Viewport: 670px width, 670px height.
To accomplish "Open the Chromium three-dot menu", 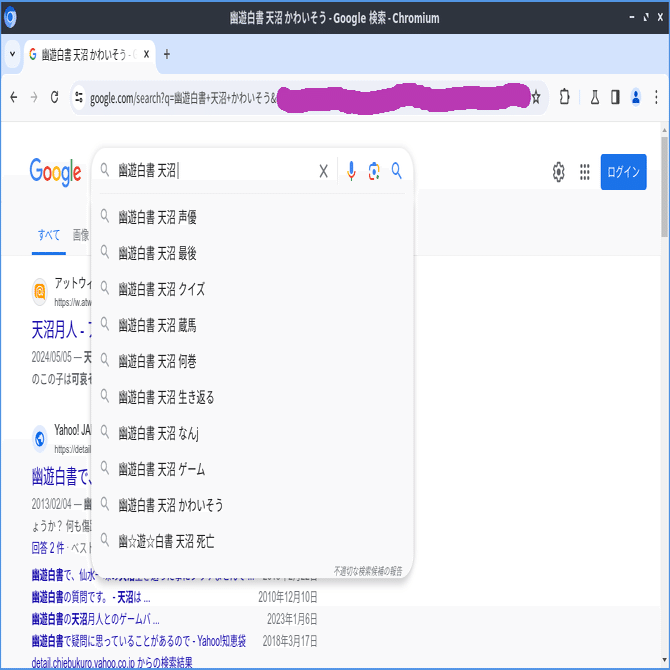I will (656, 97).
